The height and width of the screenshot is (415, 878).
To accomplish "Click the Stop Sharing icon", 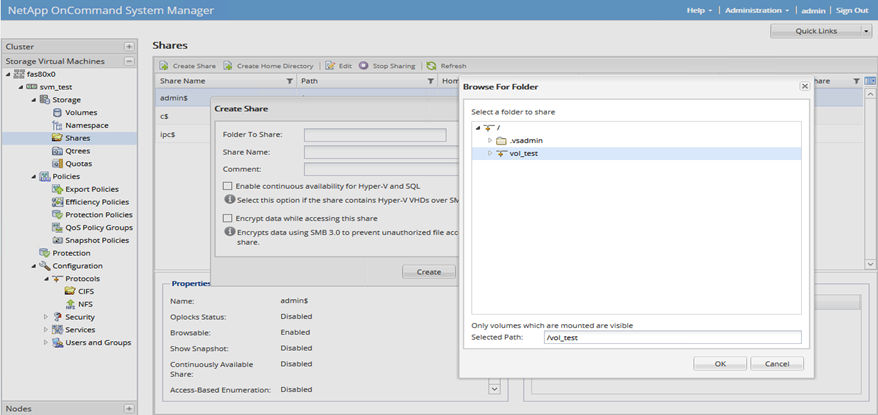I will coord(363,66).
